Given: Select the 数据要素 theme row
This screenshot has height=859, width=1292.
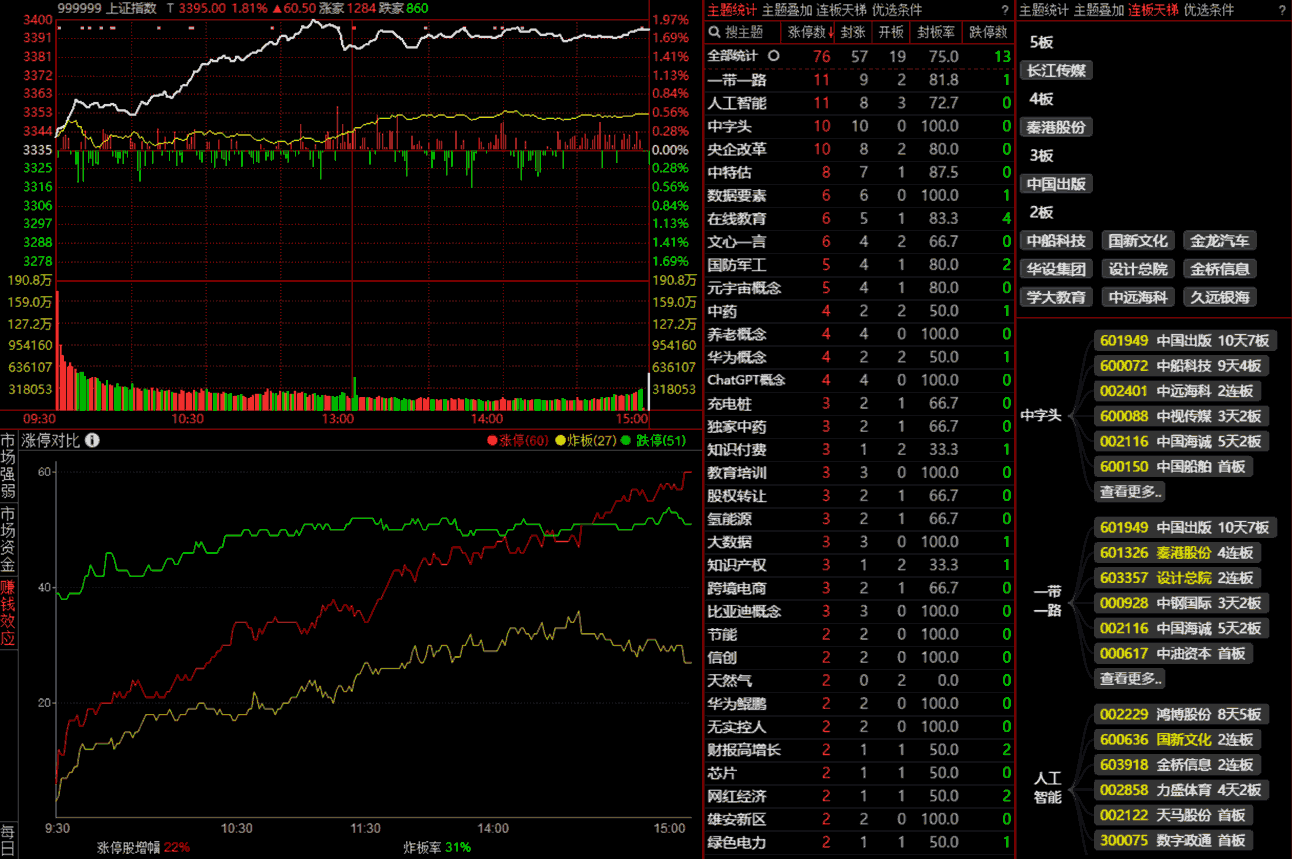Looking at the screenshot, I should [860, 195].
